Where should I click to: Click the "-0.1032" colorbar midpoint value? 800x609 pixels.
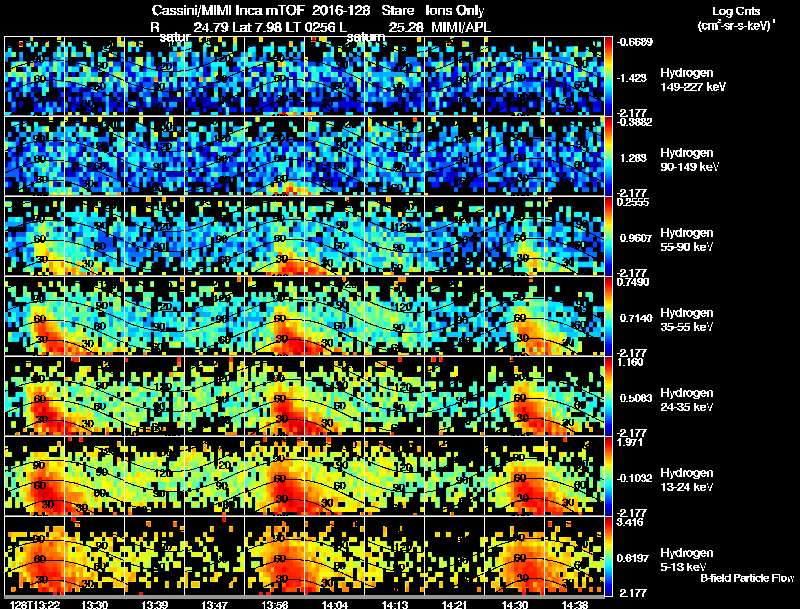click(634, 478)
